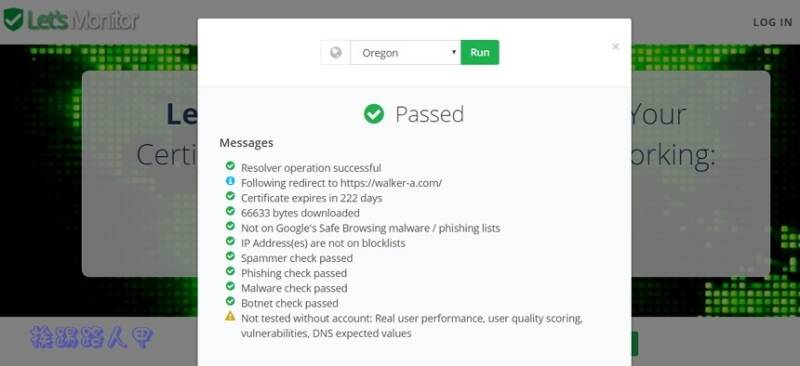Image resolution: width=800 pixels, height=366 pixels.
Task: Click the blue info icon beside redirect message
Action: pos(230,181)
